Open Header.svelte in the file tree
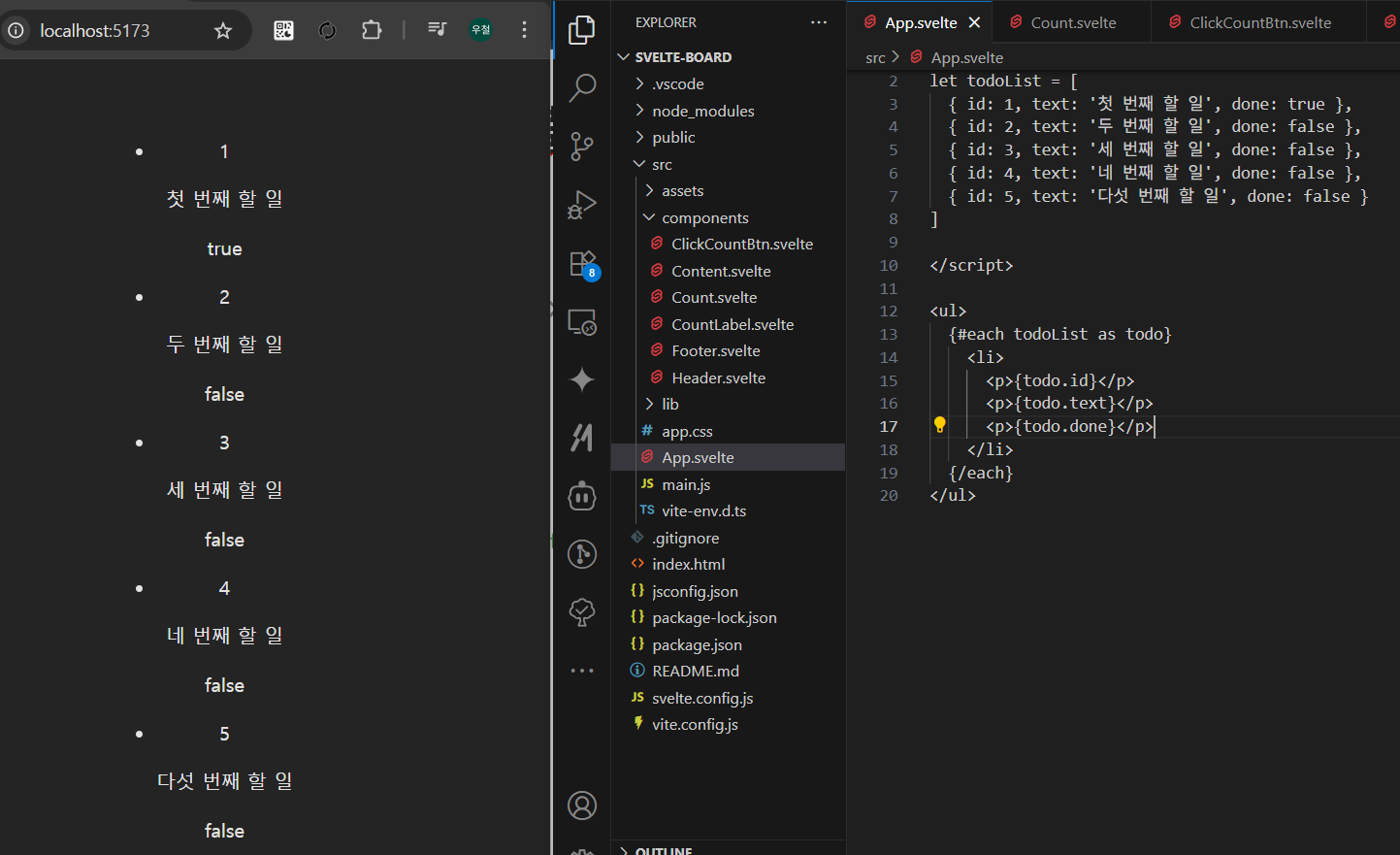The height and width of the screenshot is (855, 1400). (729, 378)
